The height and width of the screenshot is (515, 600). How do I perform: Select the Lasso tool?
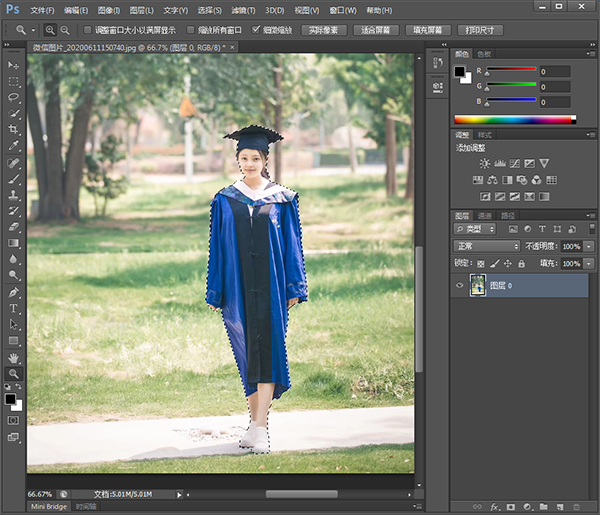14,97
